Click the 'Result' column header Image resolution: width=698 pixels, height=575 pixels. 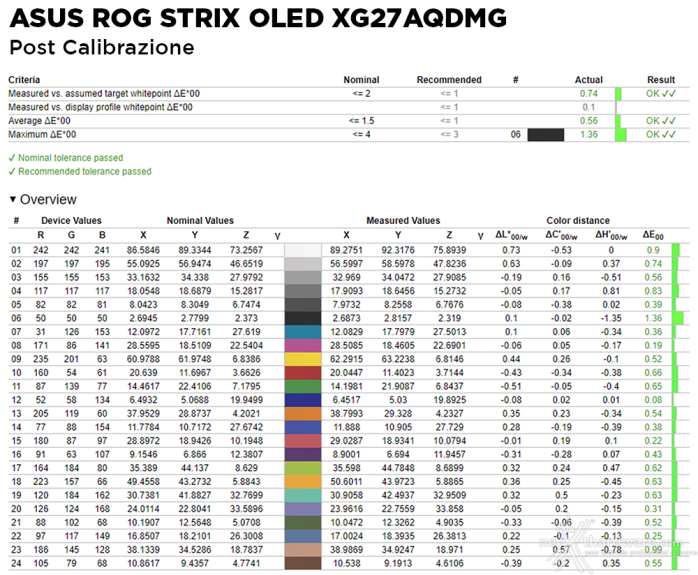pos(661,80)
